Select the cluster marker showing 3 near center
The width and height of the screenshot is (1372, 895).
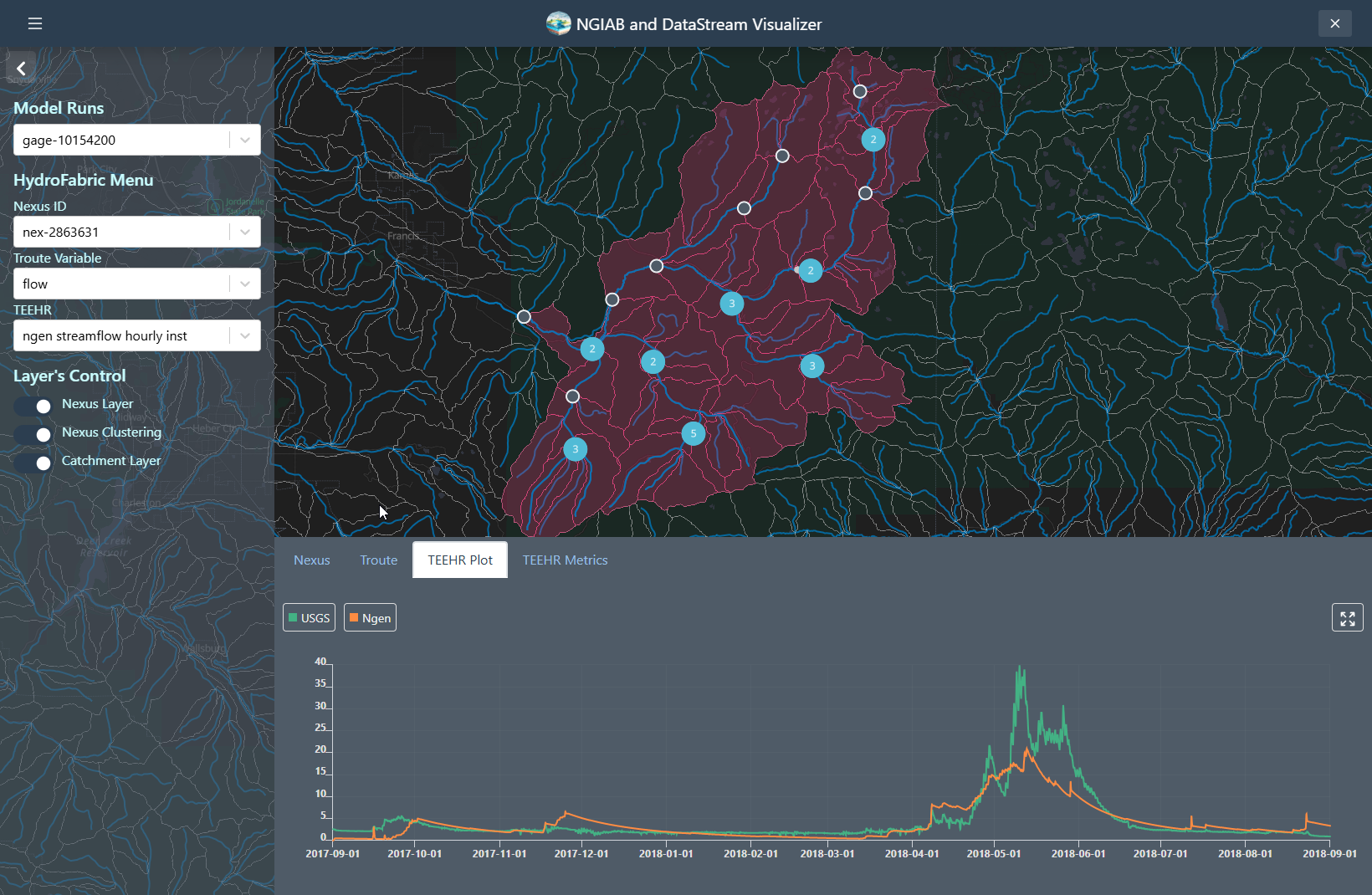click(730, 304)
